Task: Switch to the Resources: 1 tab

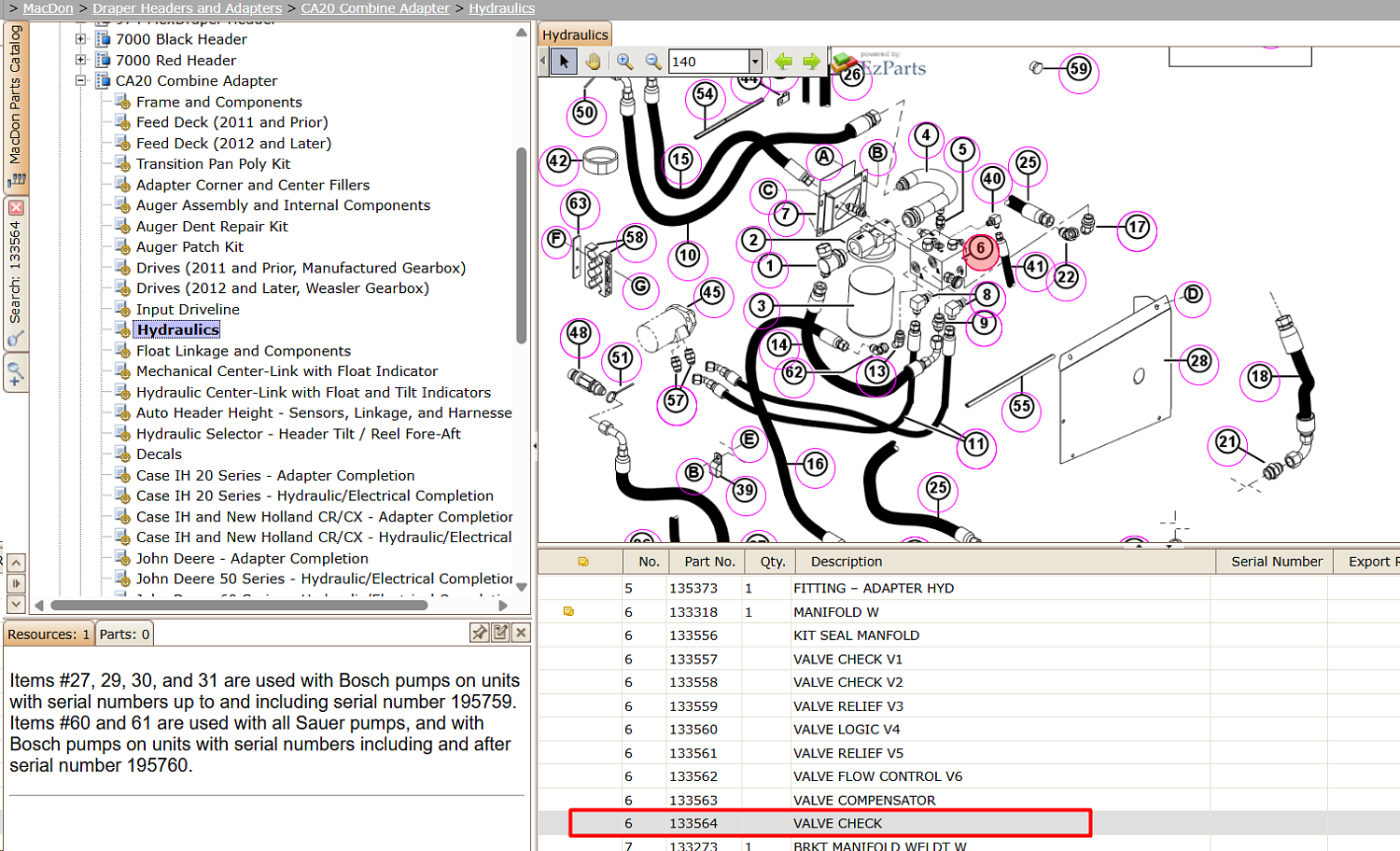Action: tap(49, 635)
